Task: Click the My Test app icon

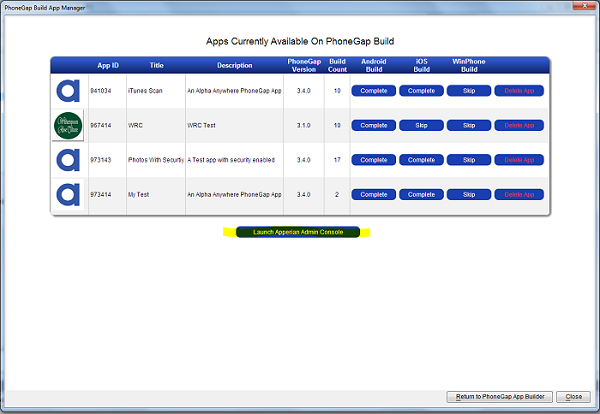Action: click(x=68, y=194)
